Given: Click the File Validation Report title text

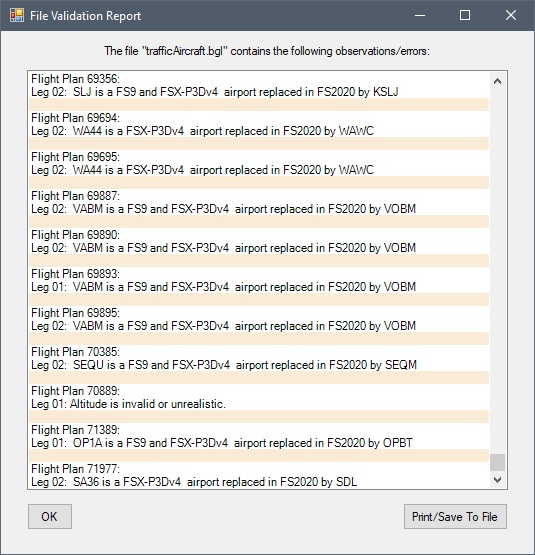Looking at the screenshot, I should coord(85,16).
